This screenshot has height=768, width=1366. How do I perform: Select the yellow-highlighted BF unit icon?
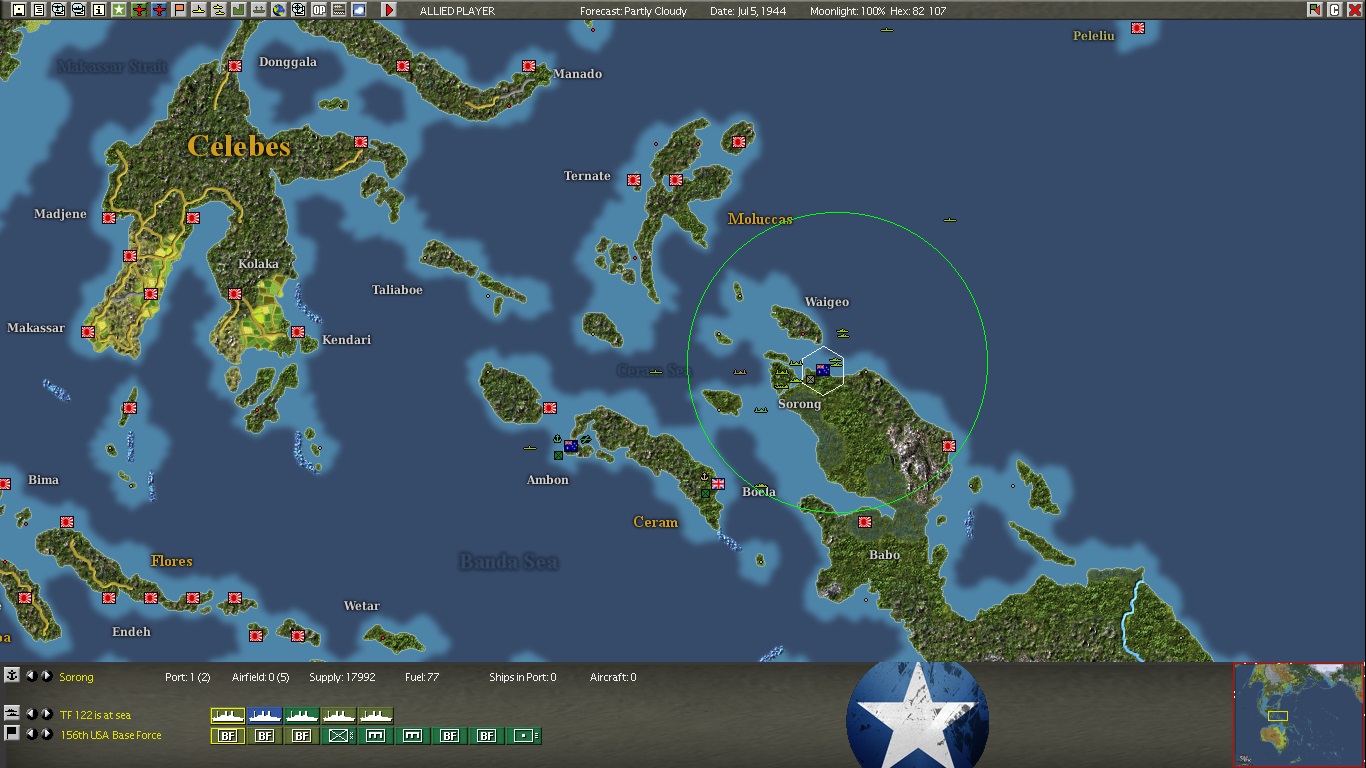pos(227,736)
